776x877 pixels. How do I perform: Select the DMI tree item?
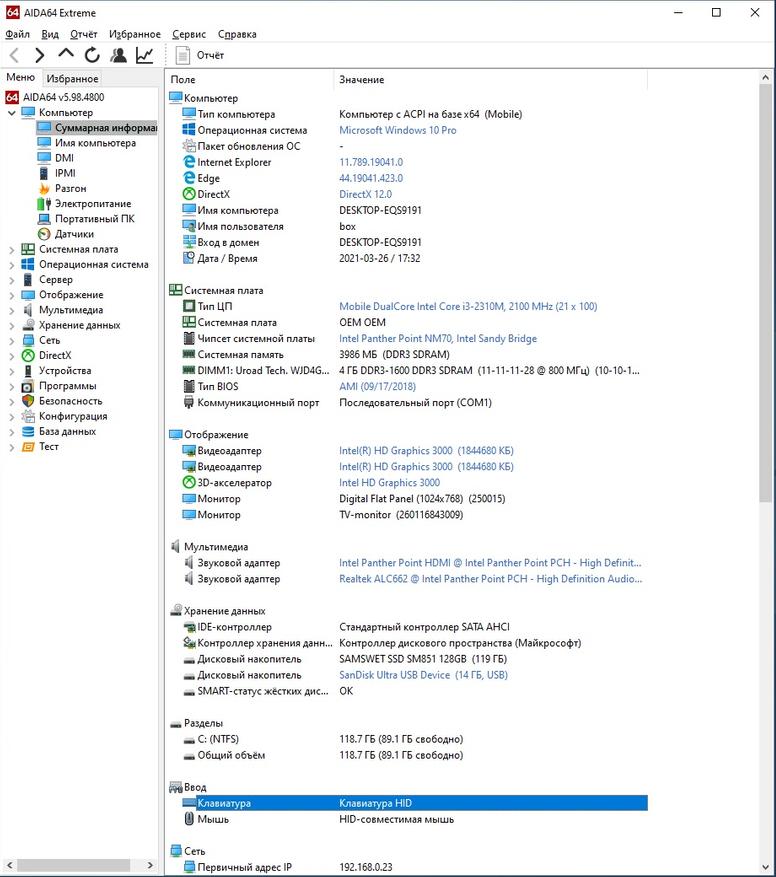[64, 158]
